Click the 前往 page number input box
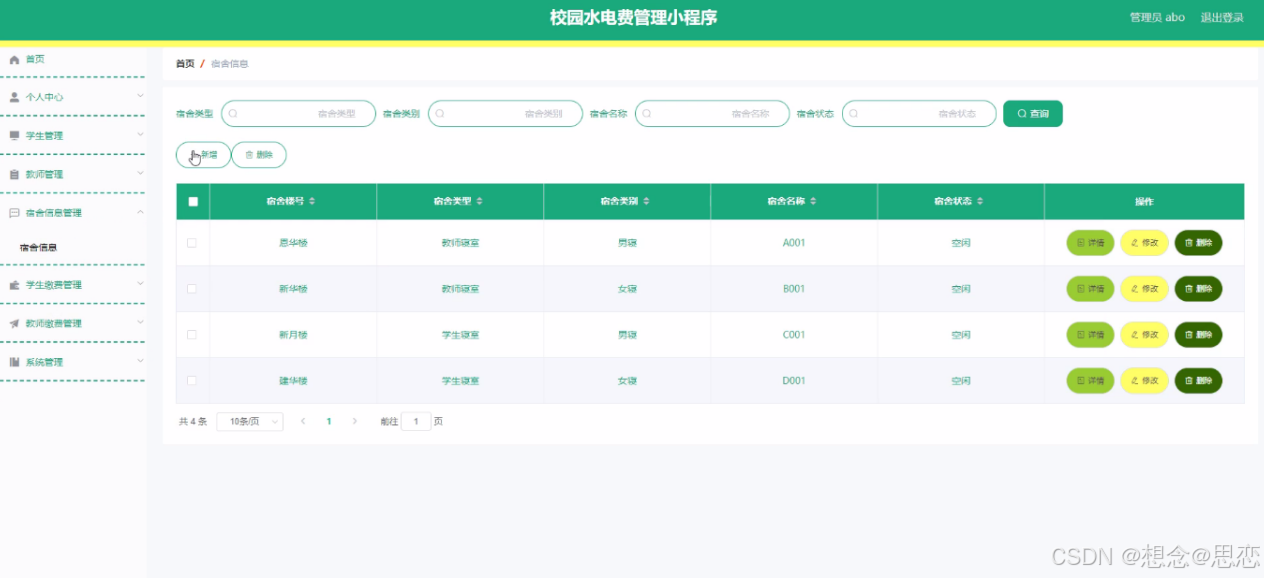Screen dimensions: 1264x578 click(x=416, y=422)
